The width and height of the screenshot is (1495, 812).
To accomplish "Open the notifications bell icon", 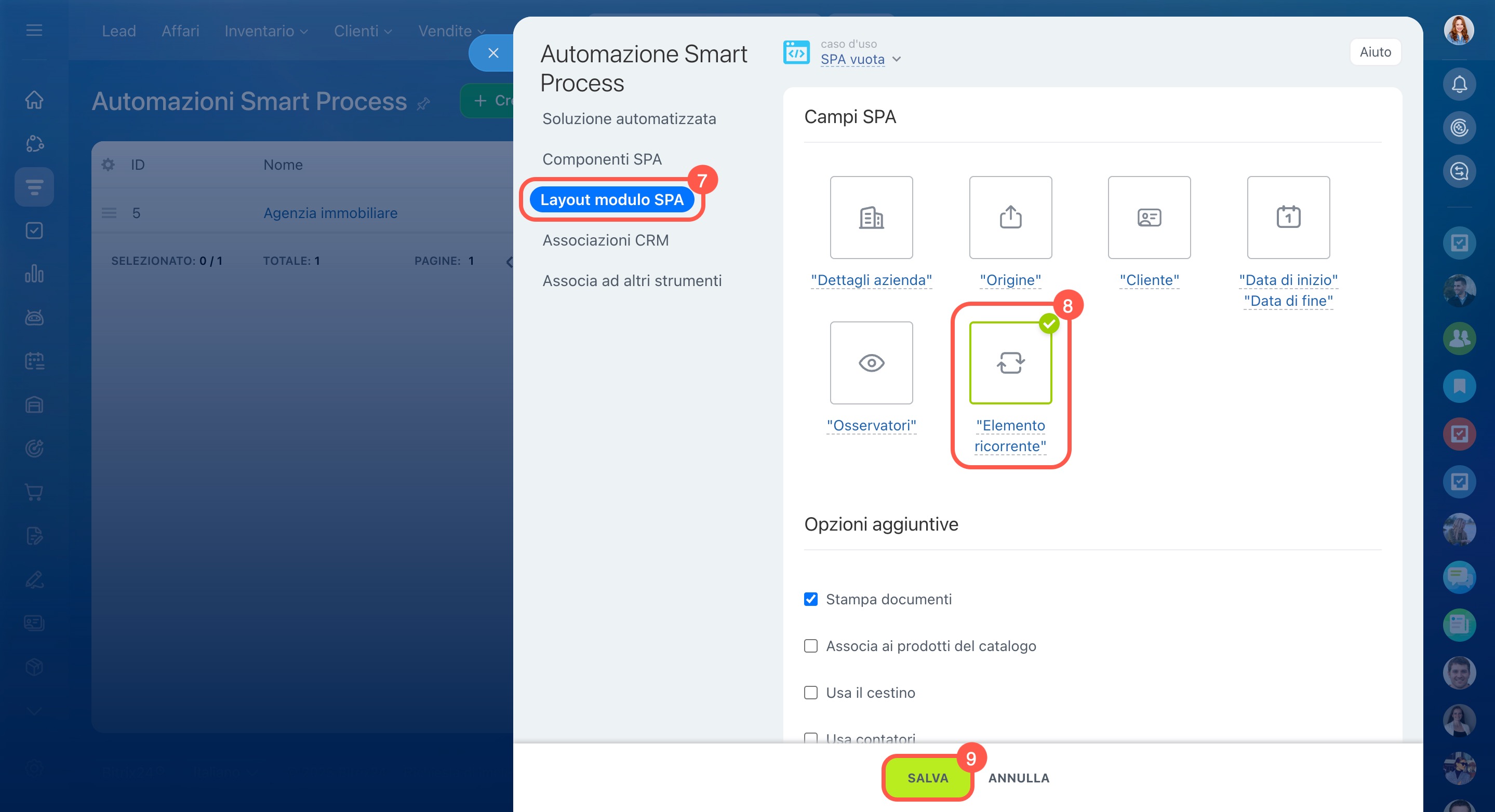I will [1459, 85].
